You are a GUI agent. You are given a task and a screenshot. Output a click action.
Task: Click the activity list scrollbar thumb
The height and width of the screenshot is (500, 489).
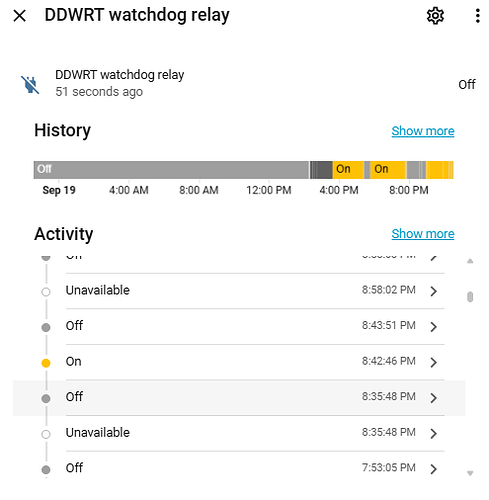(x=470, y=297)
